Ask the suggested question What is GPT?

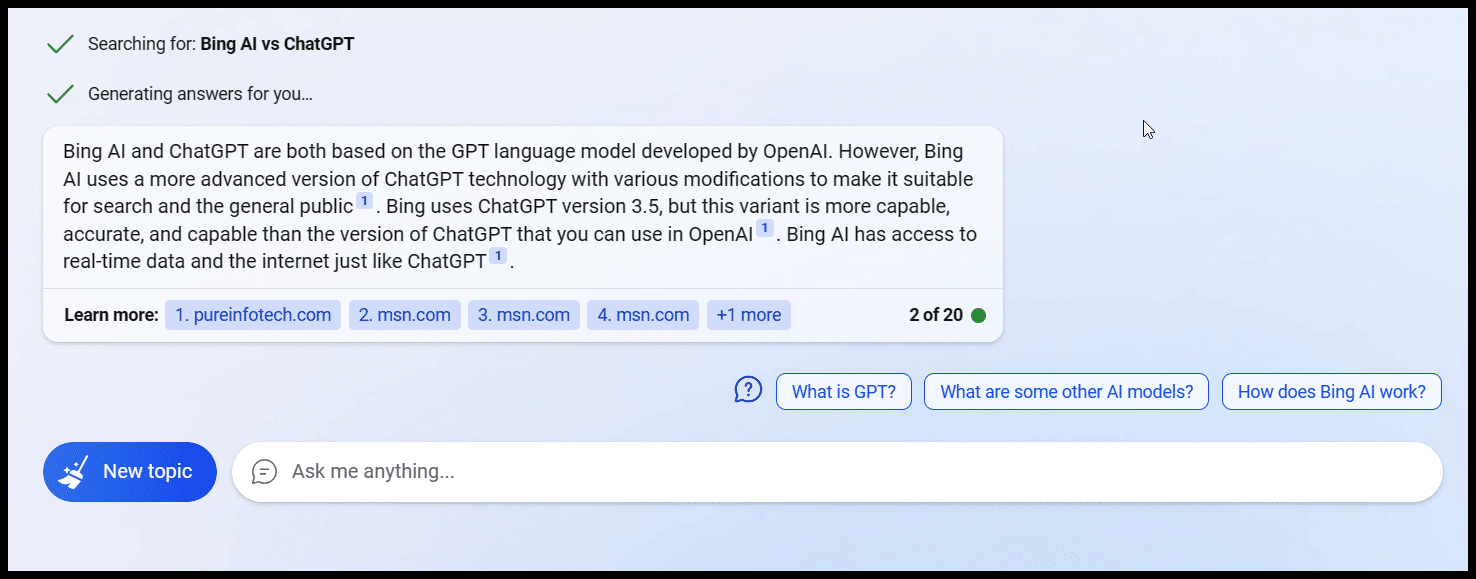[x=843, y=391]
